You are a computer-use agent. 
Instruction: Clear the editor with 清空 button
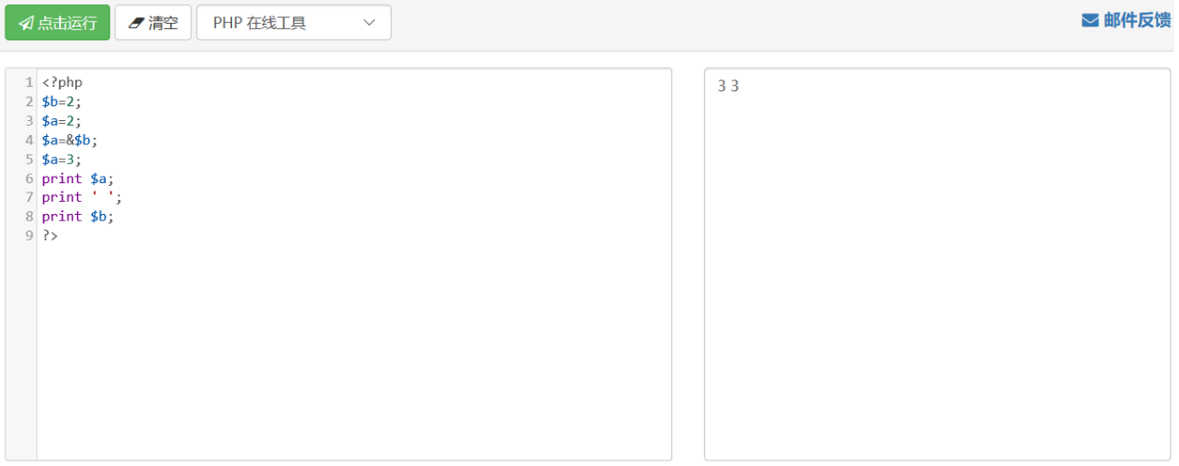click(153, 23)
